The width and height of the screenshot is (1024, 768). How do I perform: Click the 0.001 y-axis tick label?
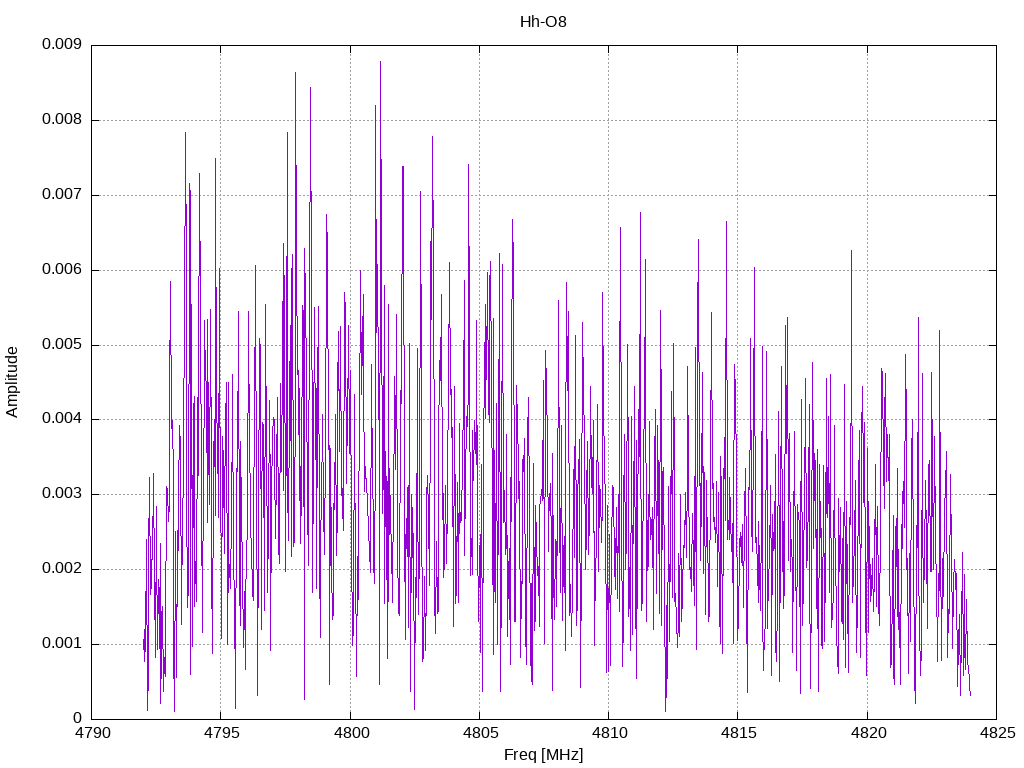pyautogui.click(x=62, y=644)
